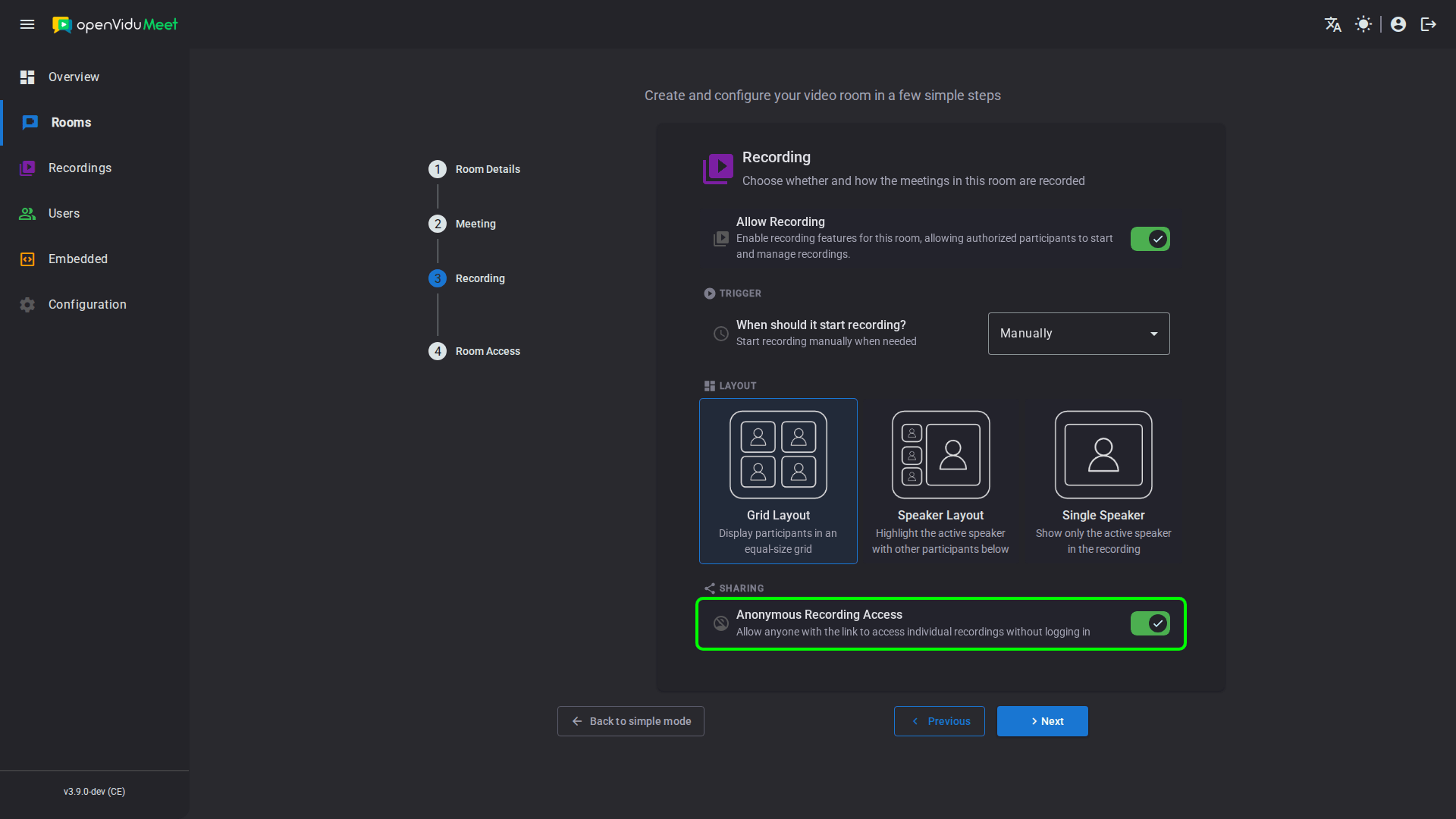Click the Layout section grid icon
This screenshot has width=1456, height=819.
[709, 386]
